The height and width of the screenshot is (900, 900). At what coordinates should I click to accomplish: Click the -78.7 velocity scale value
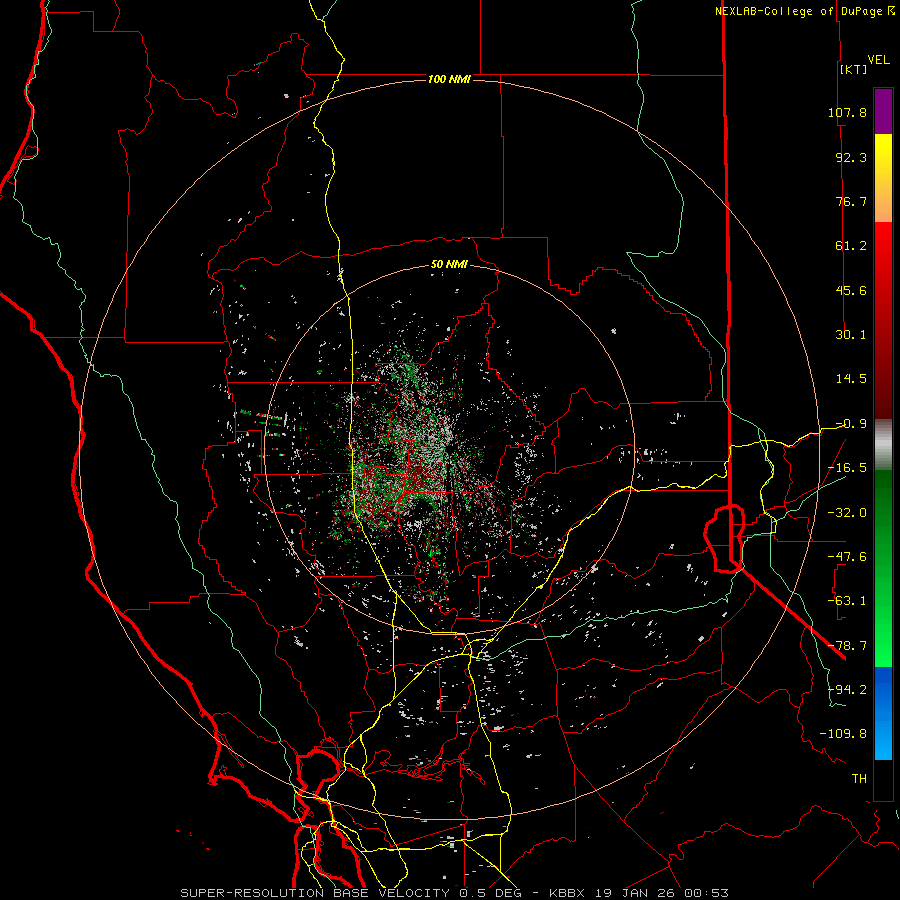[847, 646]
